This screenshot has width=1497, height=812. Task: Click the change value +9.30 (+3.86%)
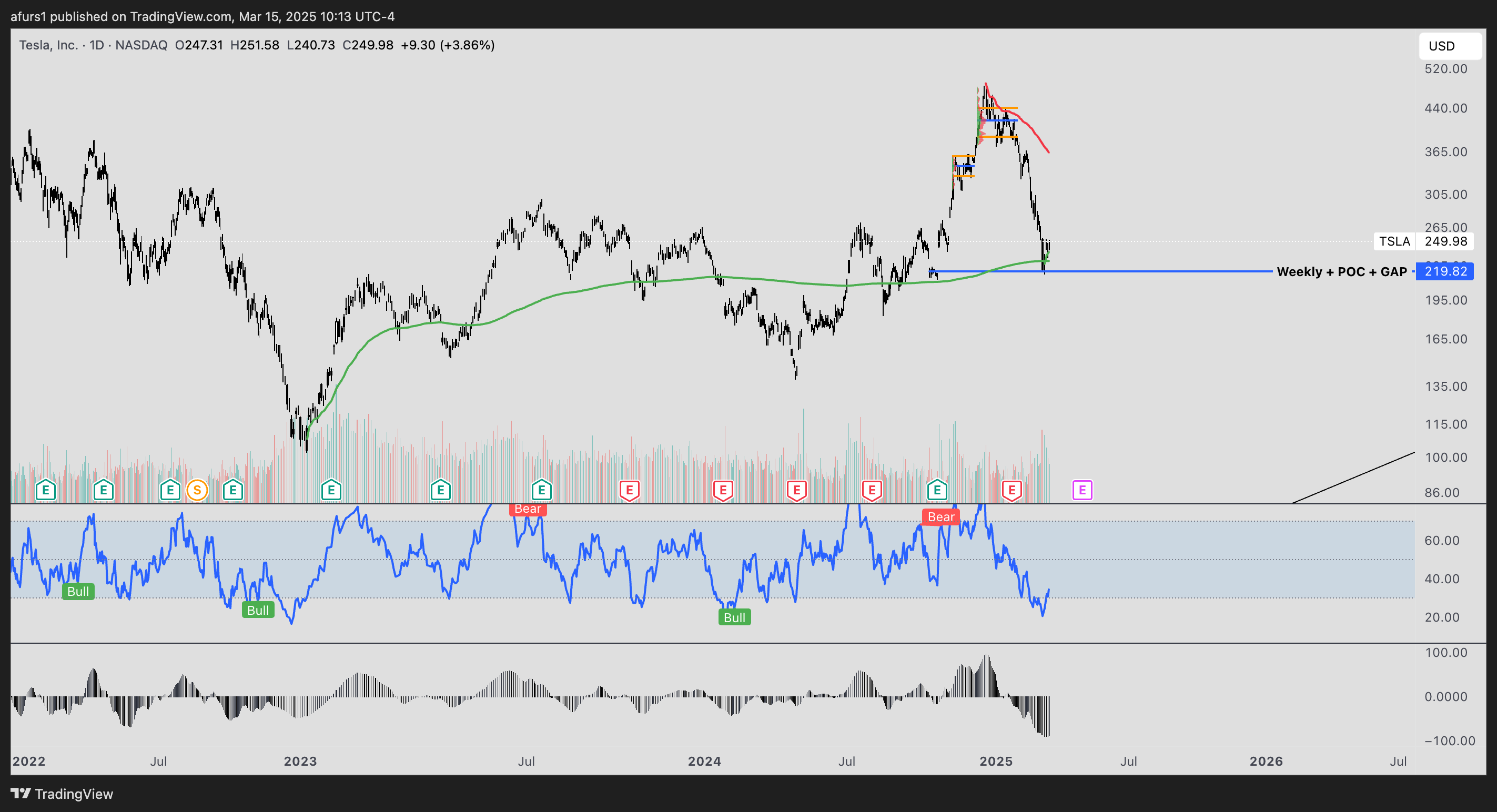(448, 45)
